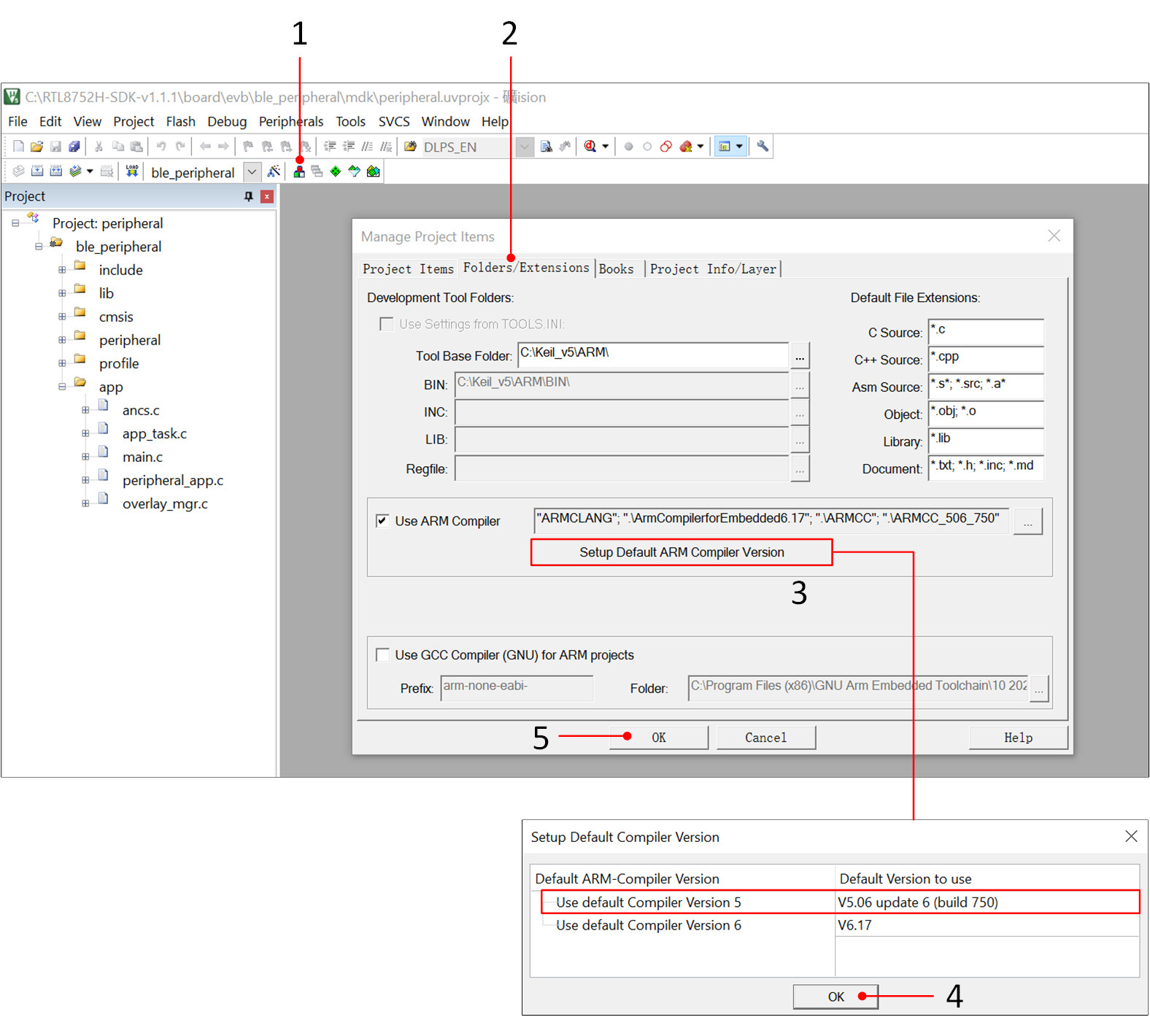Image resolution: width=1150 pixels, height=1036 pixels.
Task: Click the Pack Installer icon
Action: (x=374, y=171)
